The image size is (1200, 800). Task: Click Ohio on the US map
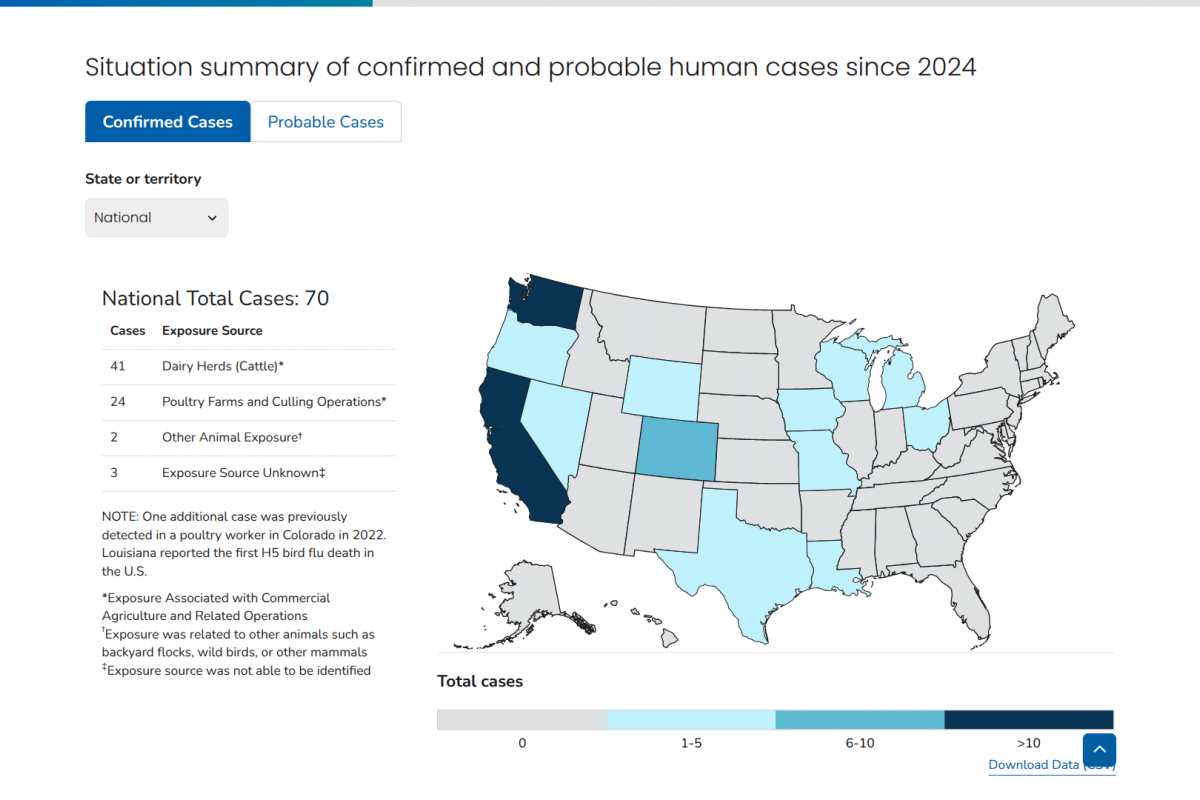[x=927, y=425]
